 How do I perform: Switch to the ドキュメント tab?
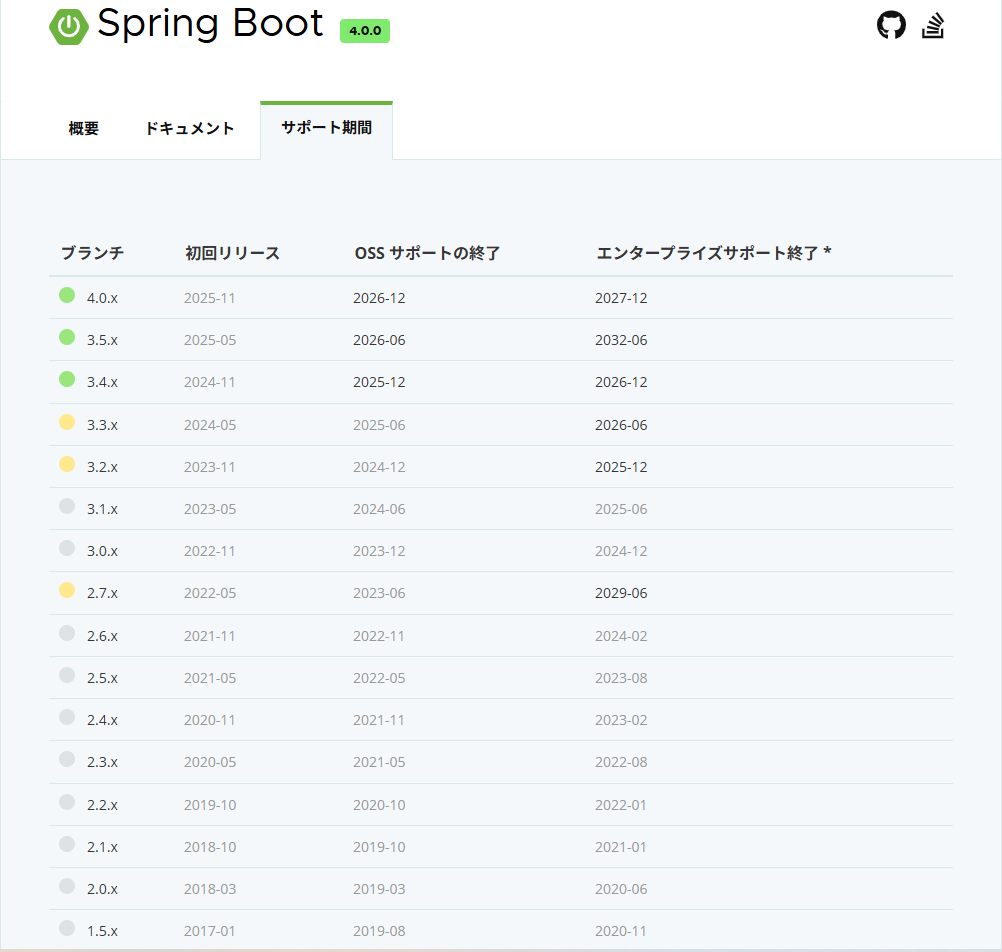tap(190, 128)
